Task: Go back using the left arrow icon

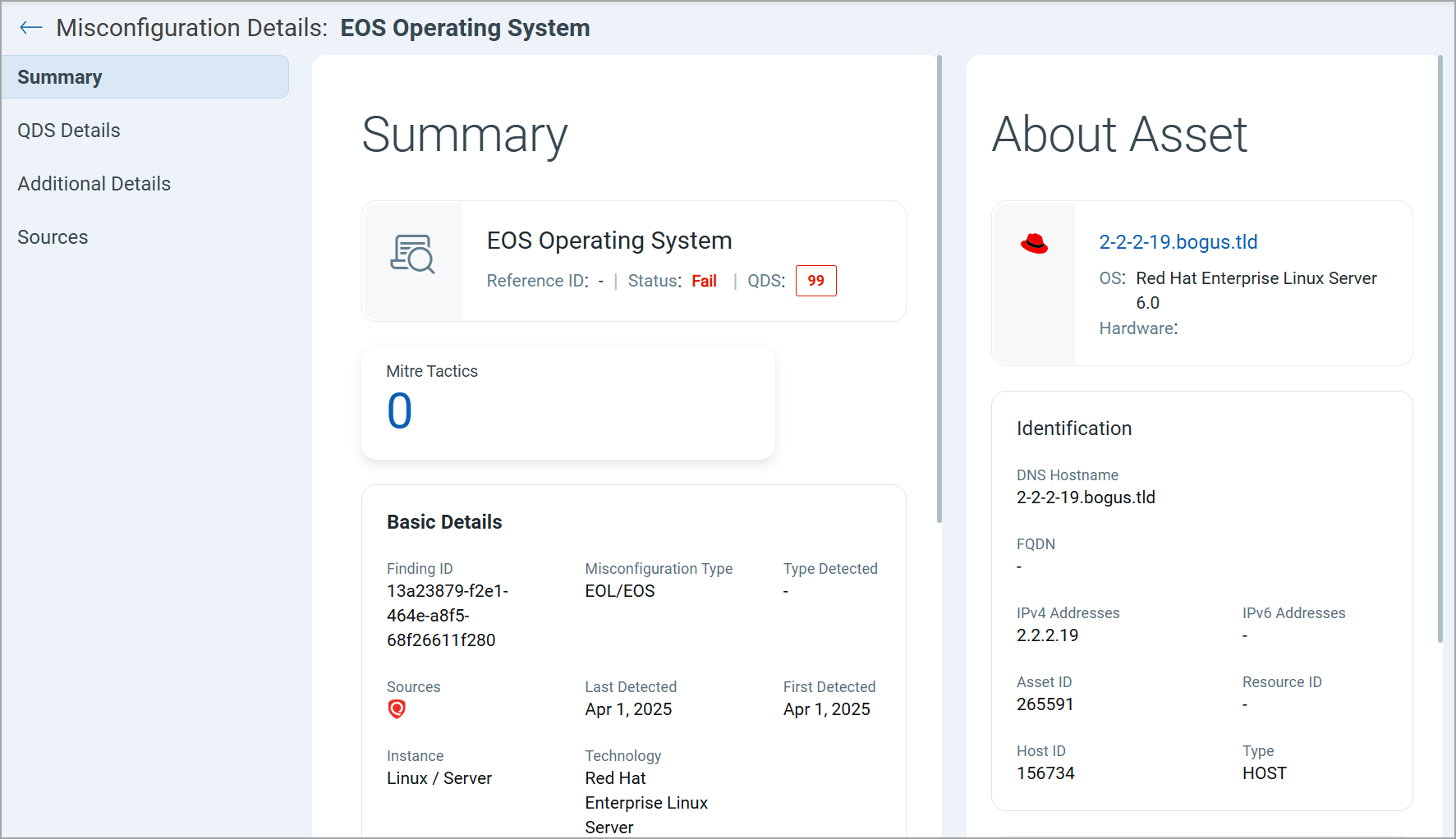Action: [x=31, y=28]
